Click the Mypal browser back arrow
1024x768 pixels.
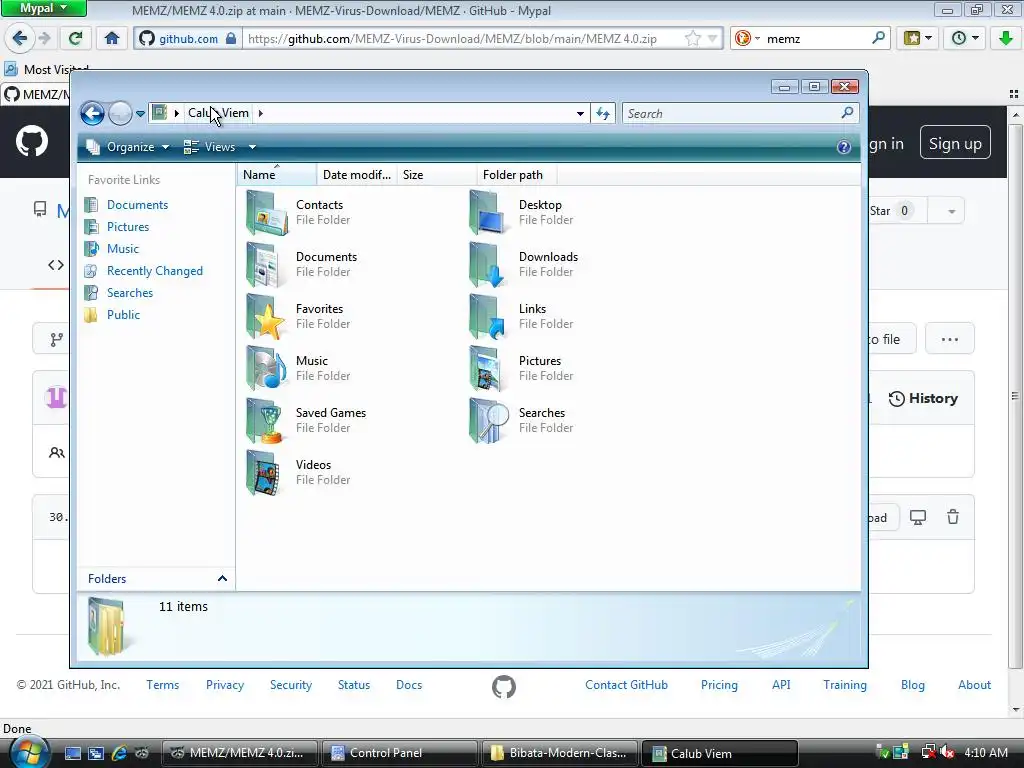tap(20, 38)
